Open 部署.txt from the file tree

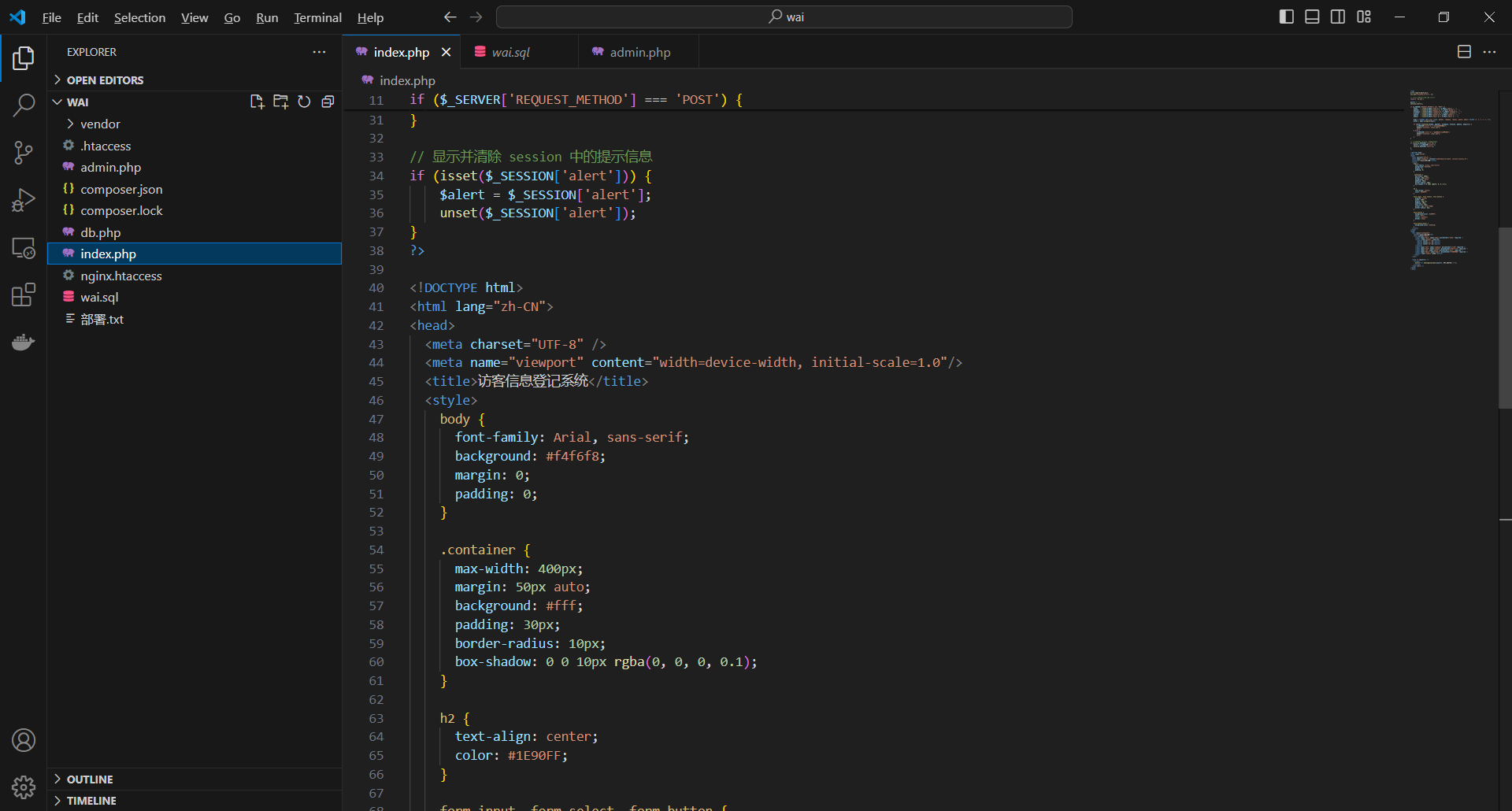click(195, 319)
